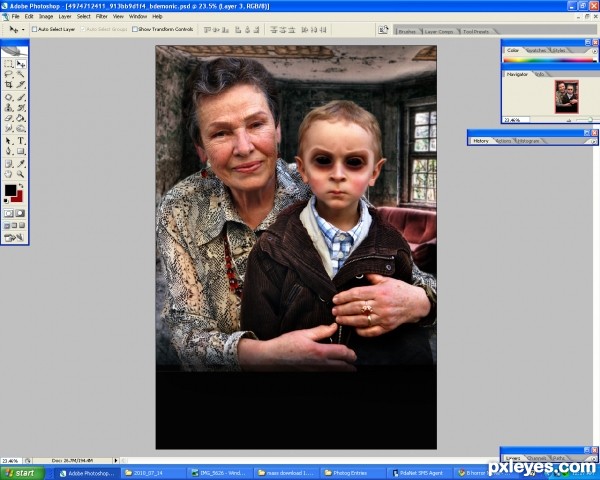Select the History Brush tool
Screen dimensions: 600x480
[21, 108]
